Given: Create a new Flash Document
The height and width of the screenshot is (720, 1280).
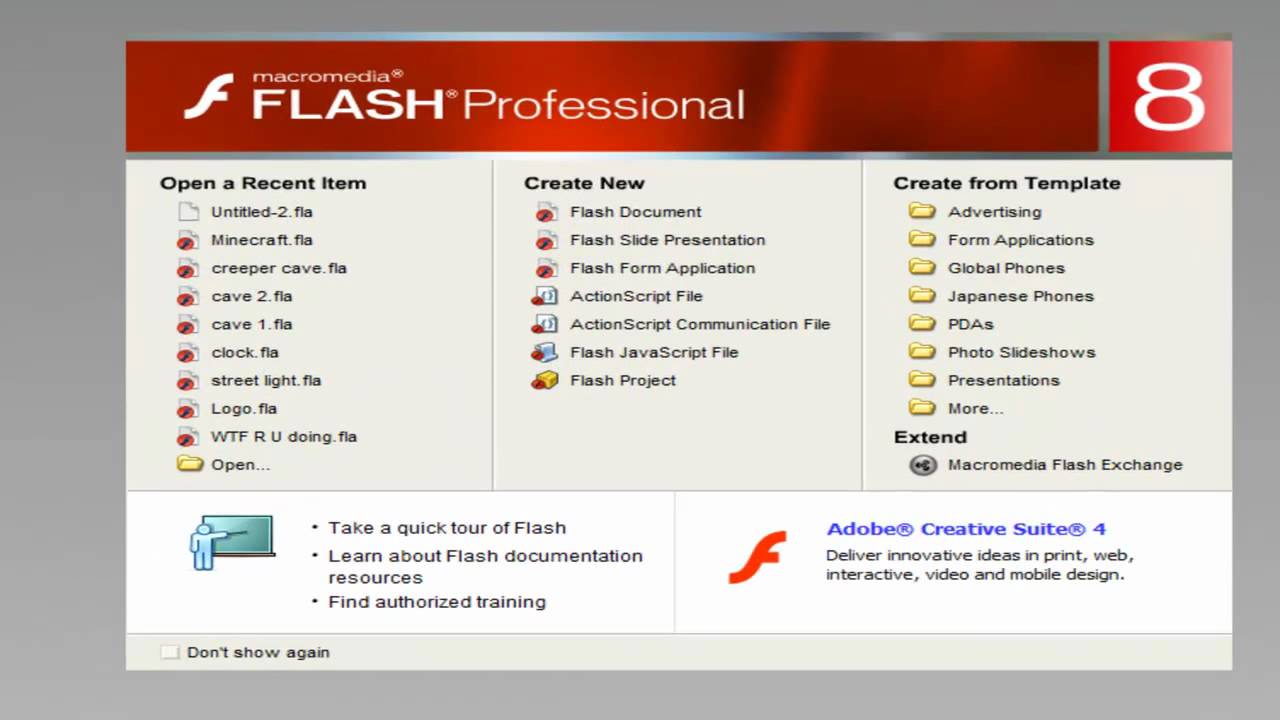Looking at the screenshot, I should (x=636, y=212).
